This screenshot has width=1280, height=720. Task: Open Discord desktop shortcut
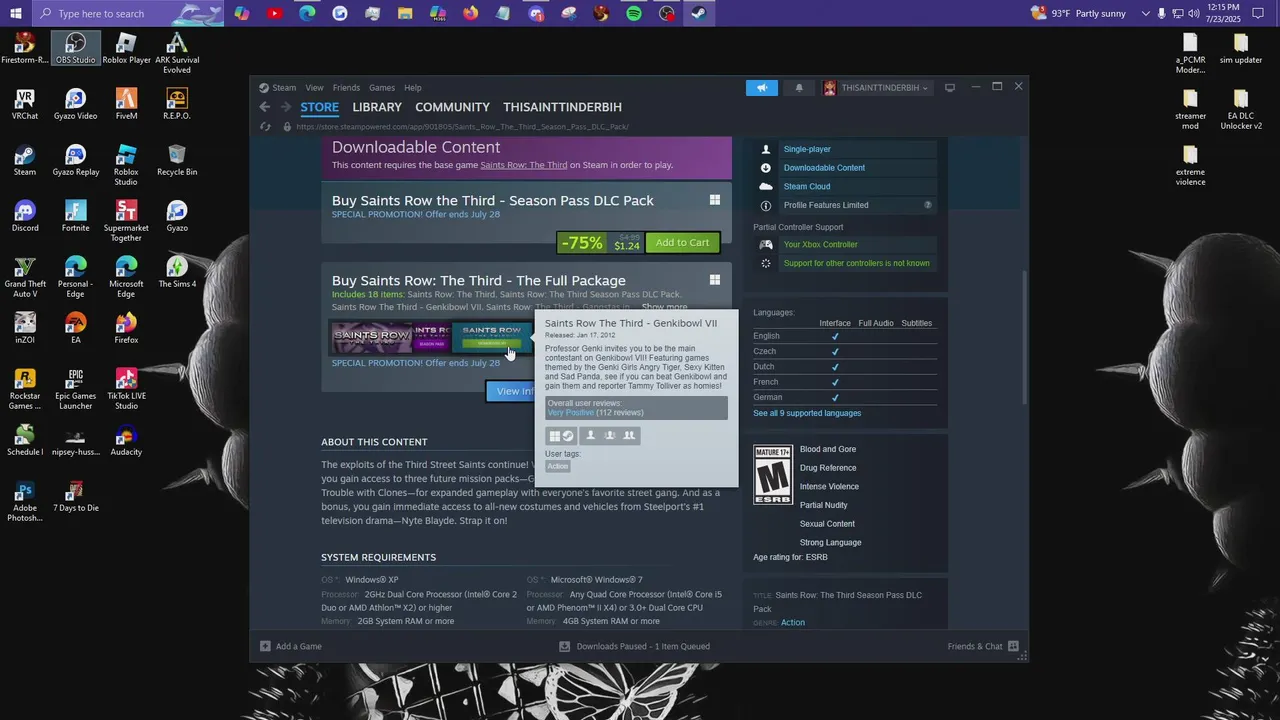pos(25,215)
